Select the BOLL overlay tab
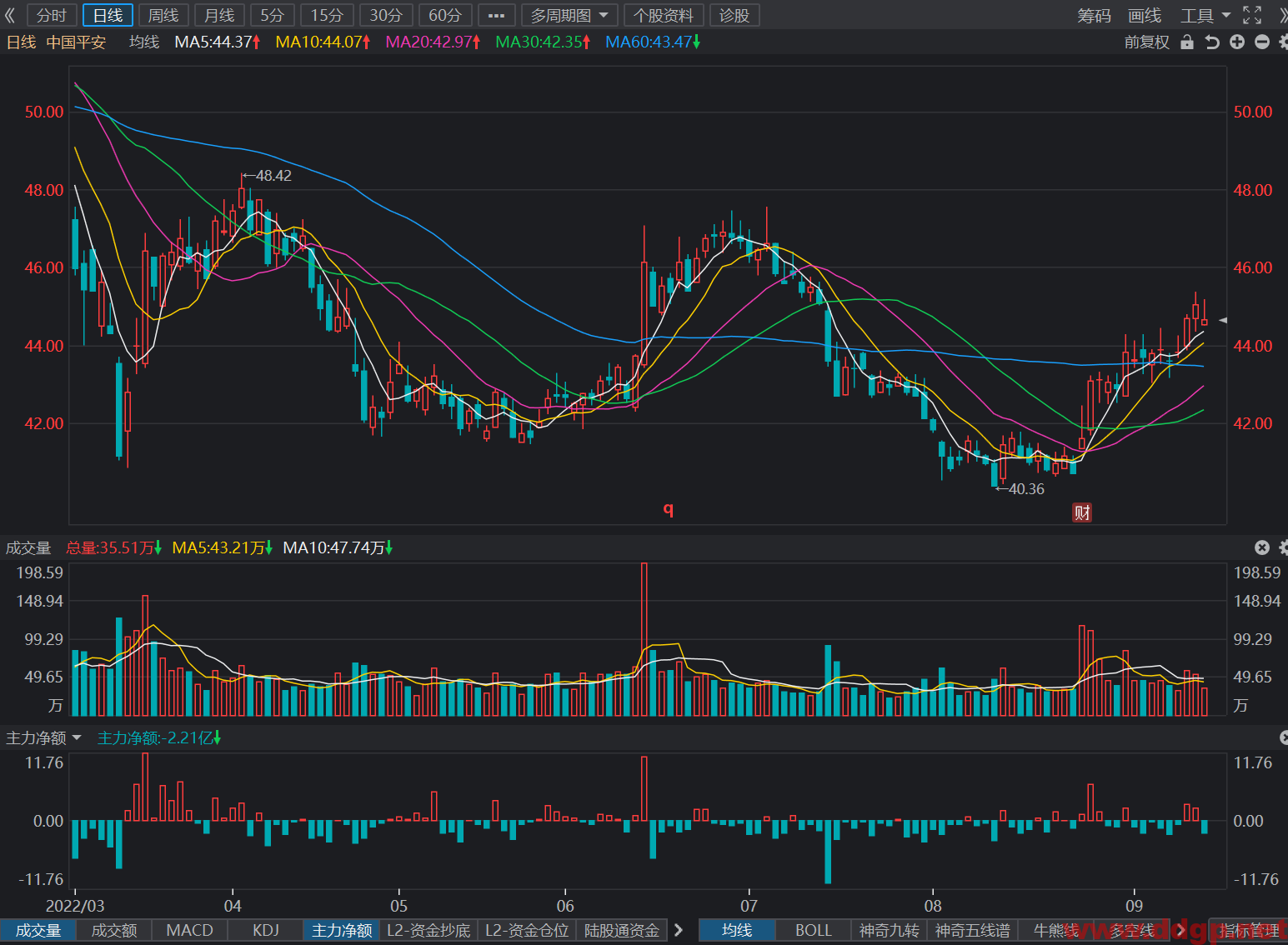The width and height of the screenshot is (1288, 945). coord(814,930)
